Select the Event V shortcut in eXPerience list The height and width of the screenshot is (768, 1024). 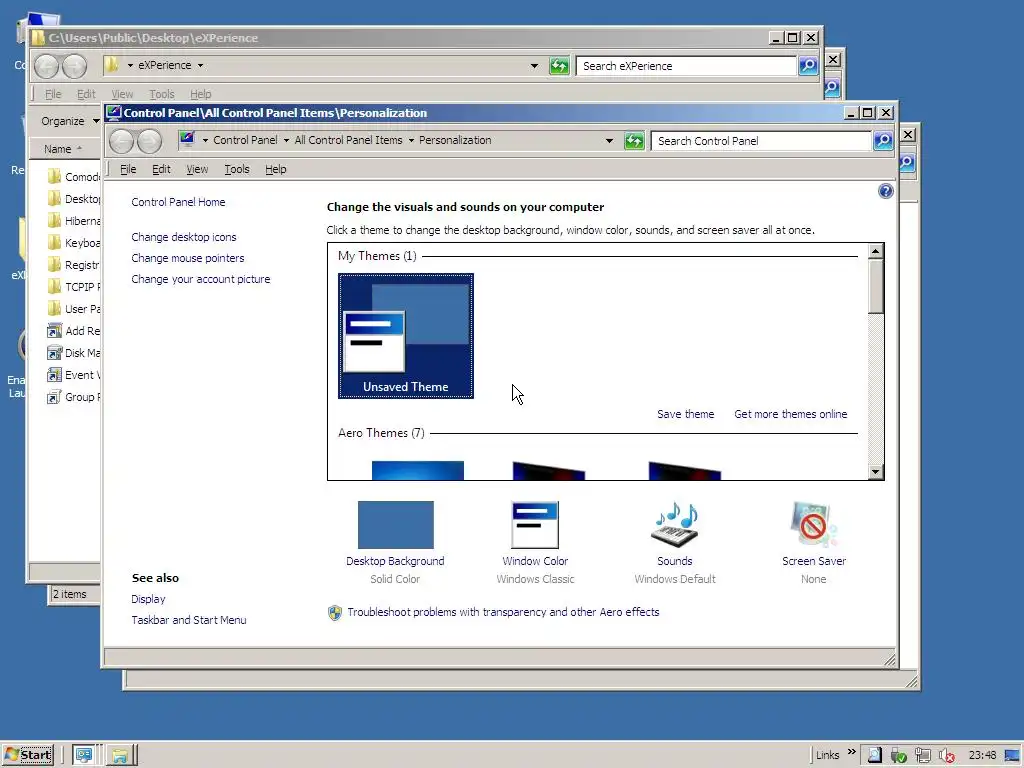click(x=74, y=375)
